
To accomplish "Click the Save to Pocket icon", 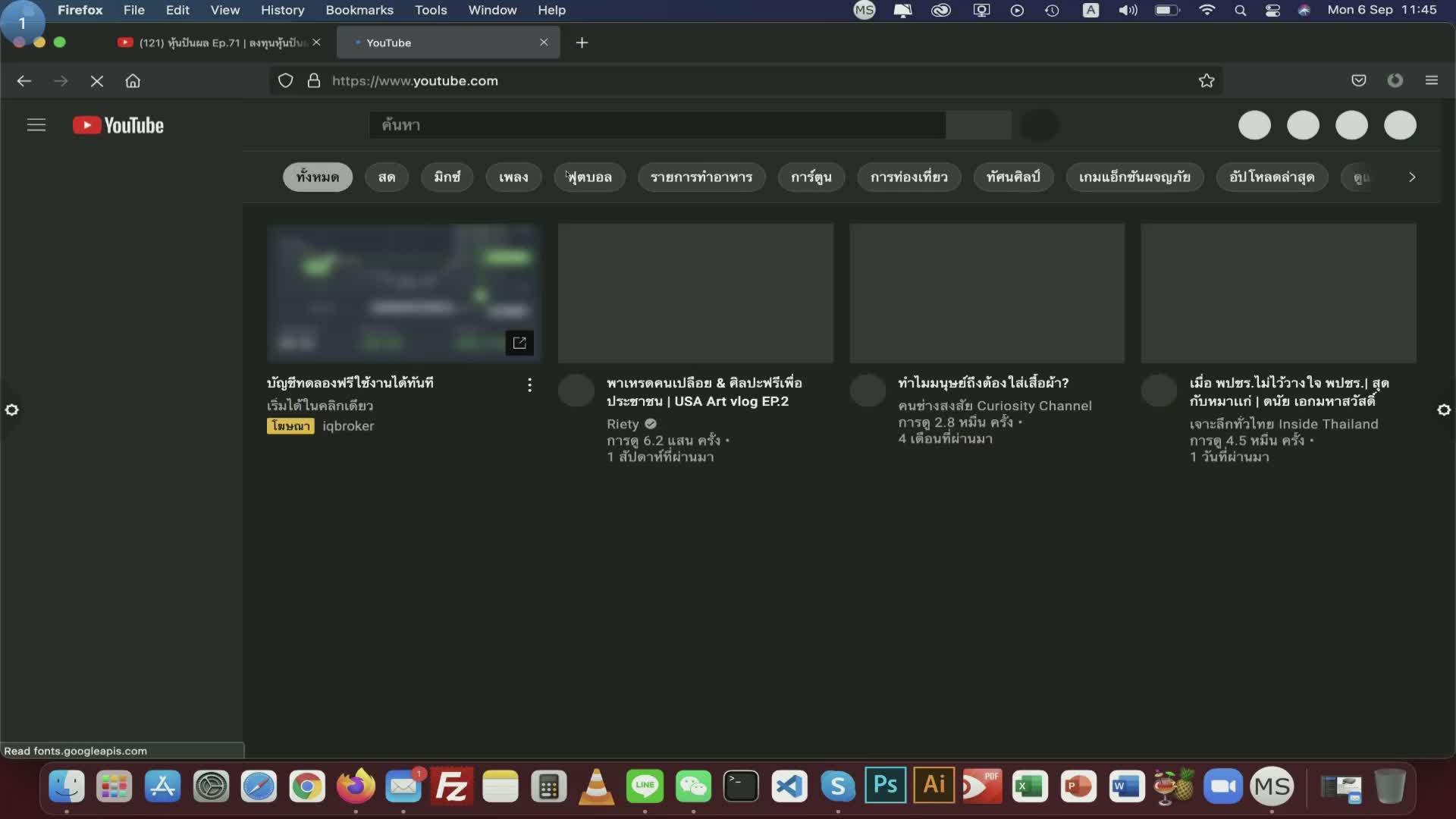I will pos(1358,81).
